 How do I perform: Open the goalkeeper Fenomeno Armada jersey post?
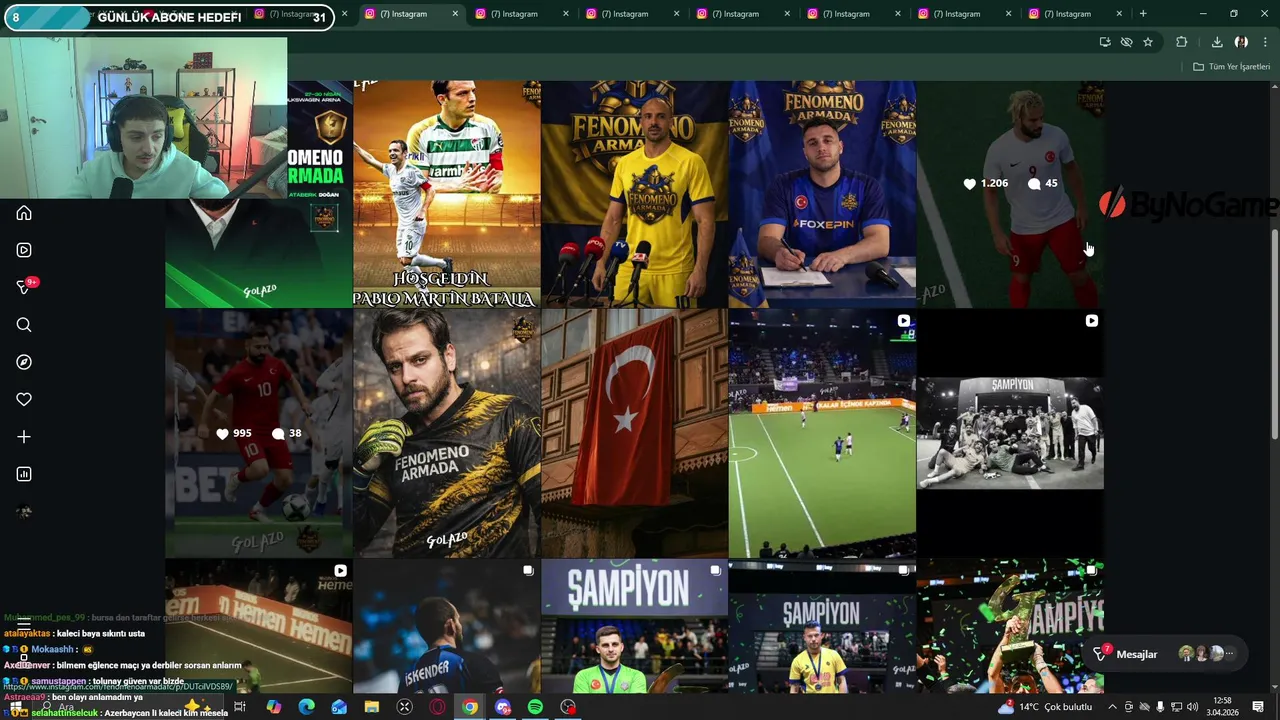click(446, 433)
